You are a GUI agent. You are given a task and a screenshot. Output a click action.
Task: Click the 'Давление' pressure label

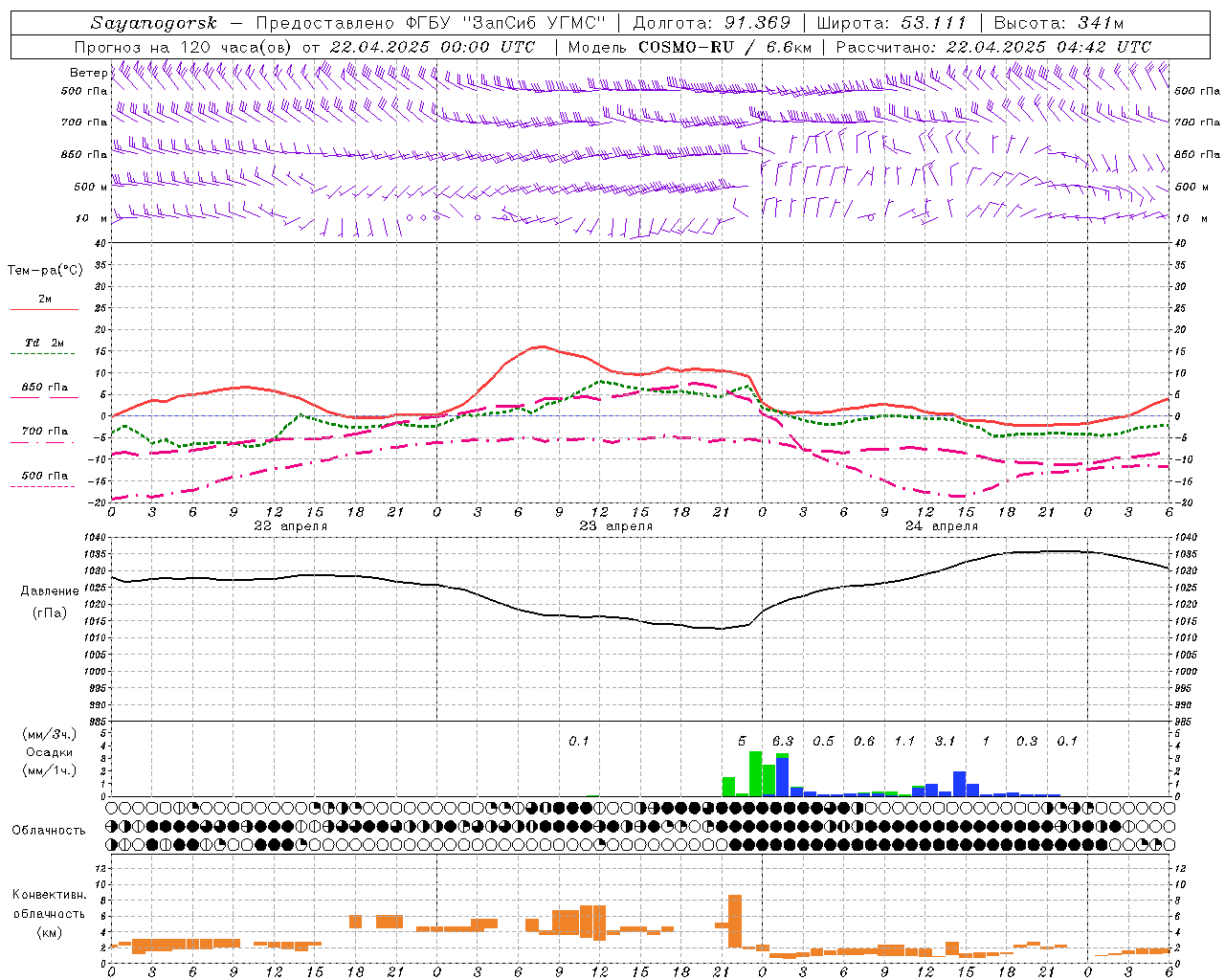[x=50, y=591]
